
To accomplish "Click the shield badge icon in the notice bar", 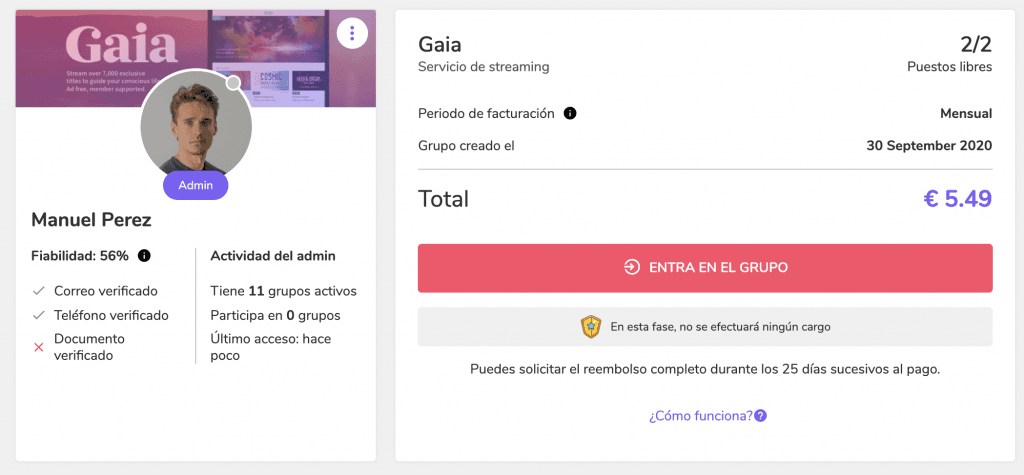I will tap(591, 327).
